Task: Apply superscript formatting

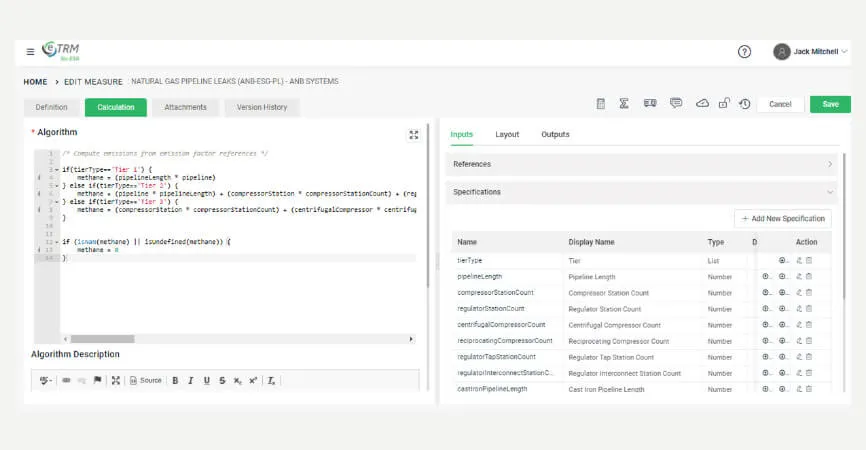Action: (x=253, y=380)
